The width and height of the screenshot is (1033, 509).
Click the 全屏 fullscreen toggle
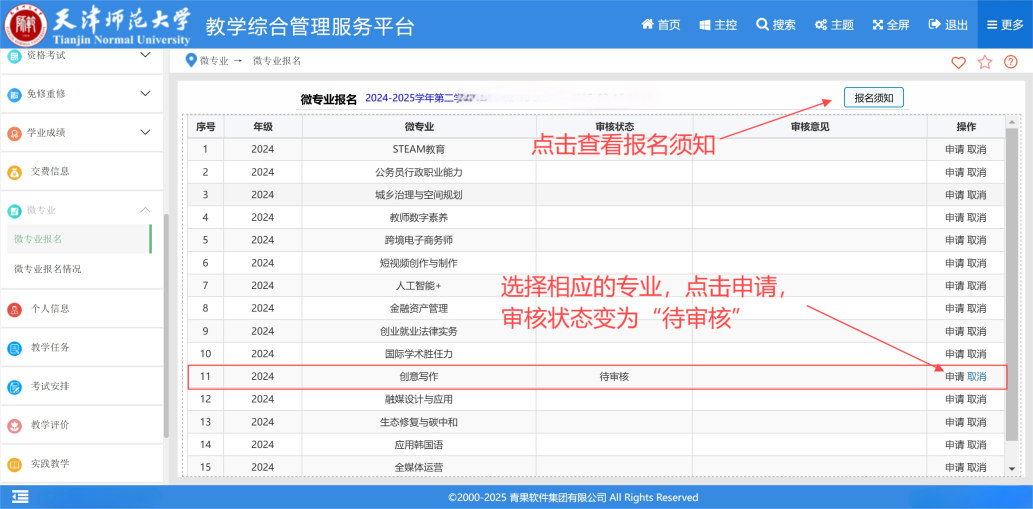point(891,25)
